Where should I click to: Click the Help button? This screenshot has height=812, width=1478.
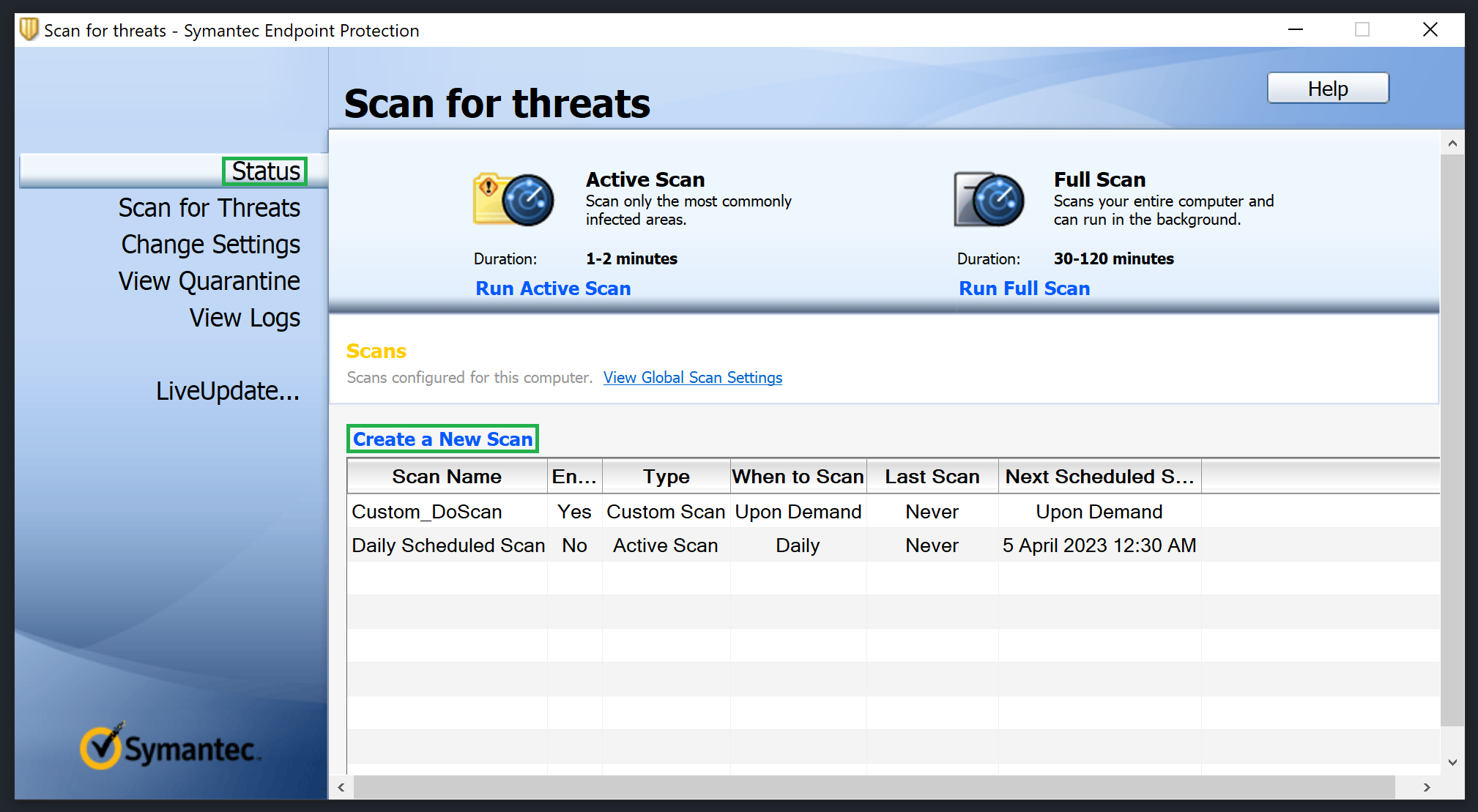[x=1327, y=88]
